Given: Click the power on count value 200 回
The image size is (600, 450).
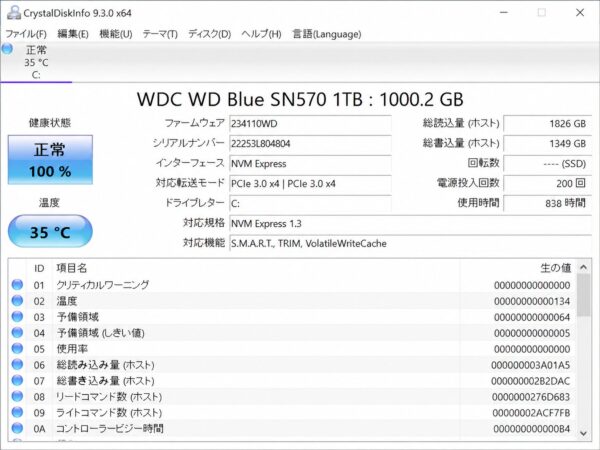Looking at the screenshot, I should tap(548, 183).
